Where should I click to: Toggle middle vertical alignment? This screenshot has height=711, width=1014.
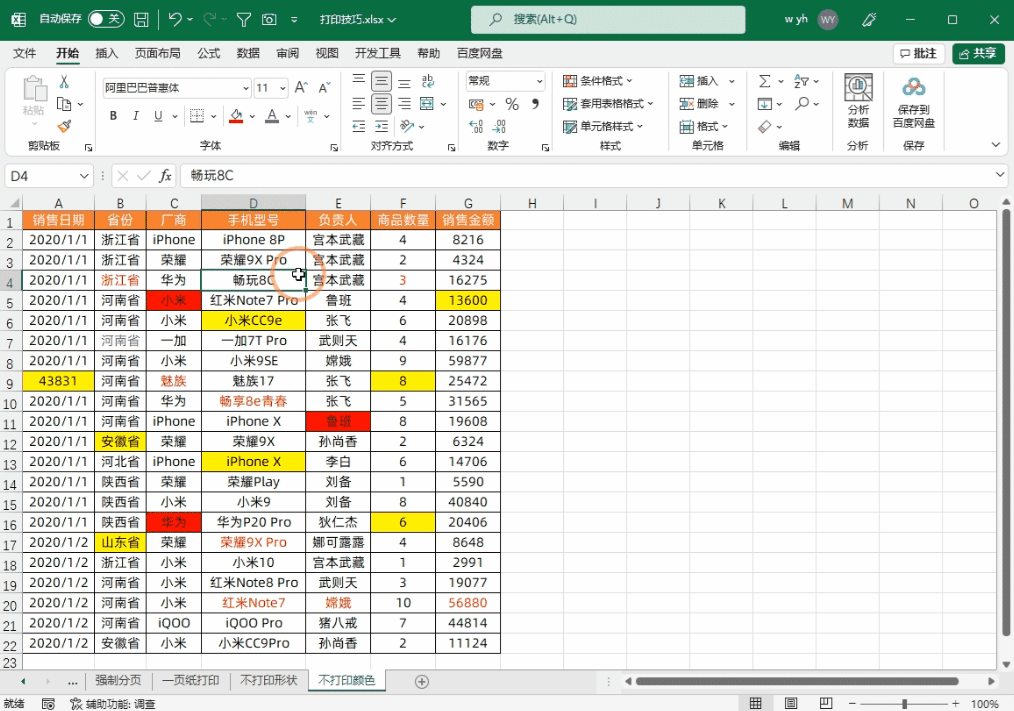382,81
